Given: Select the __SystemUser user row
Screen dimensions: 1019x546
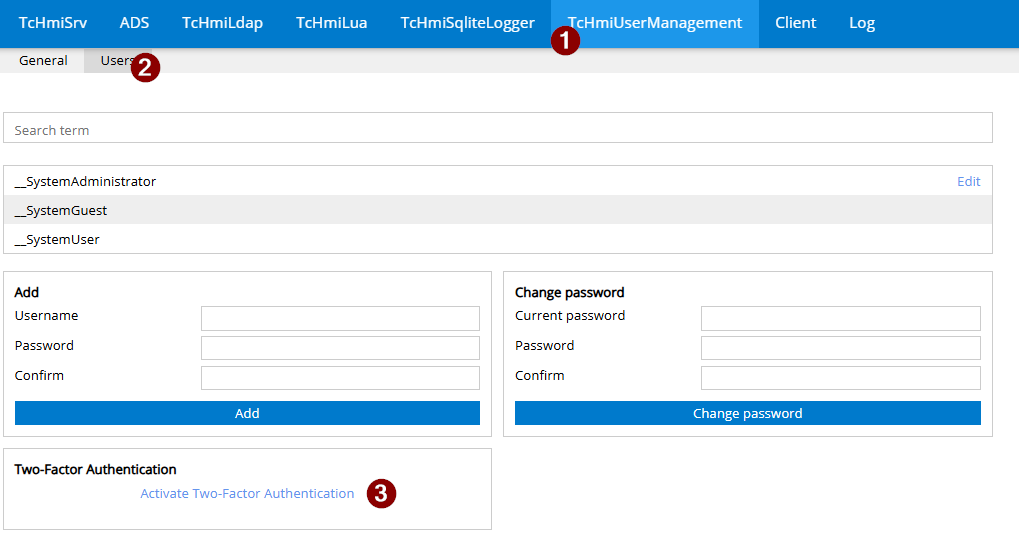Looking at the screenshot, I should pos(498,239).
